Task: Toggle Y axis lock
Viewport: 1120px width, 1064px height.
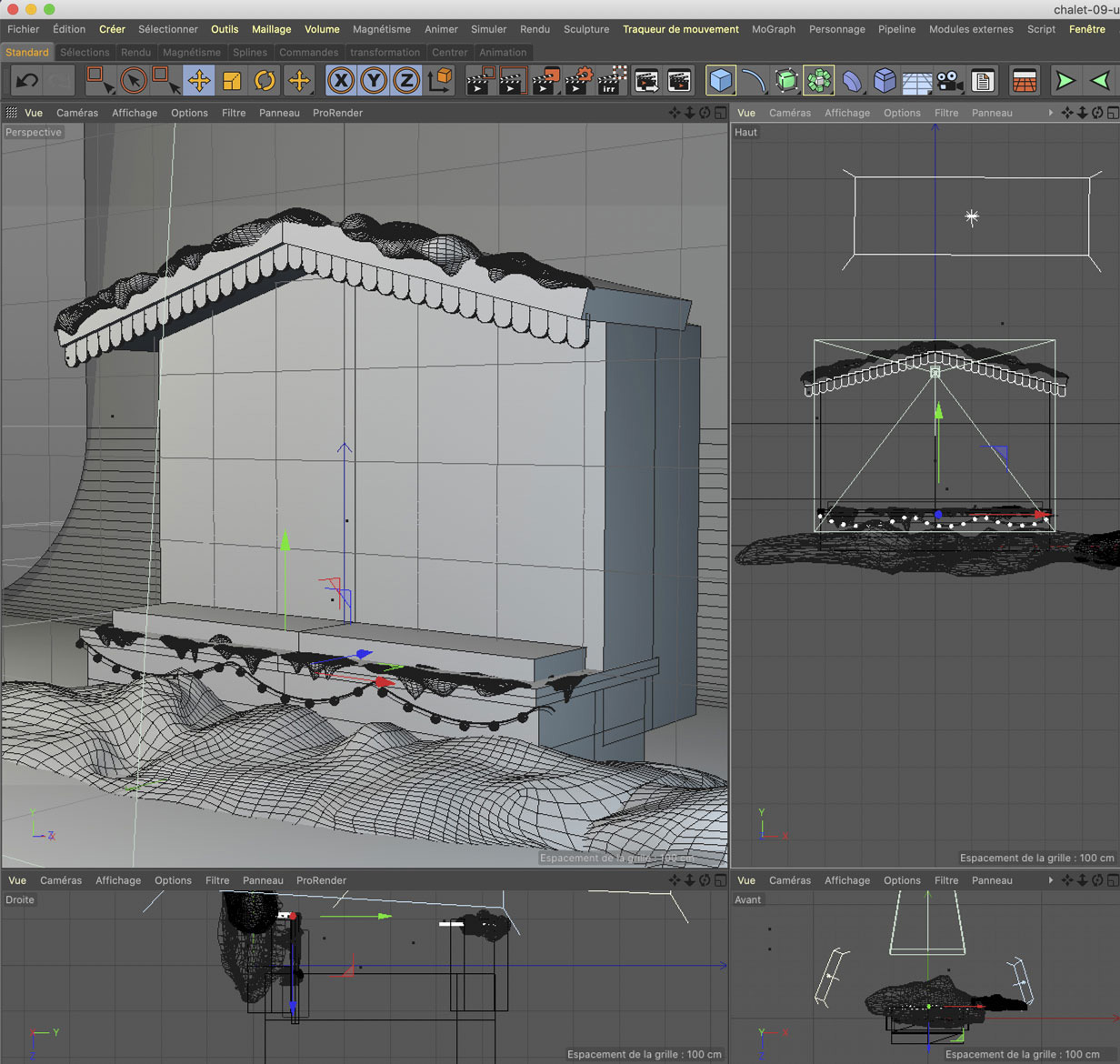Action: [x=374, y=81]
